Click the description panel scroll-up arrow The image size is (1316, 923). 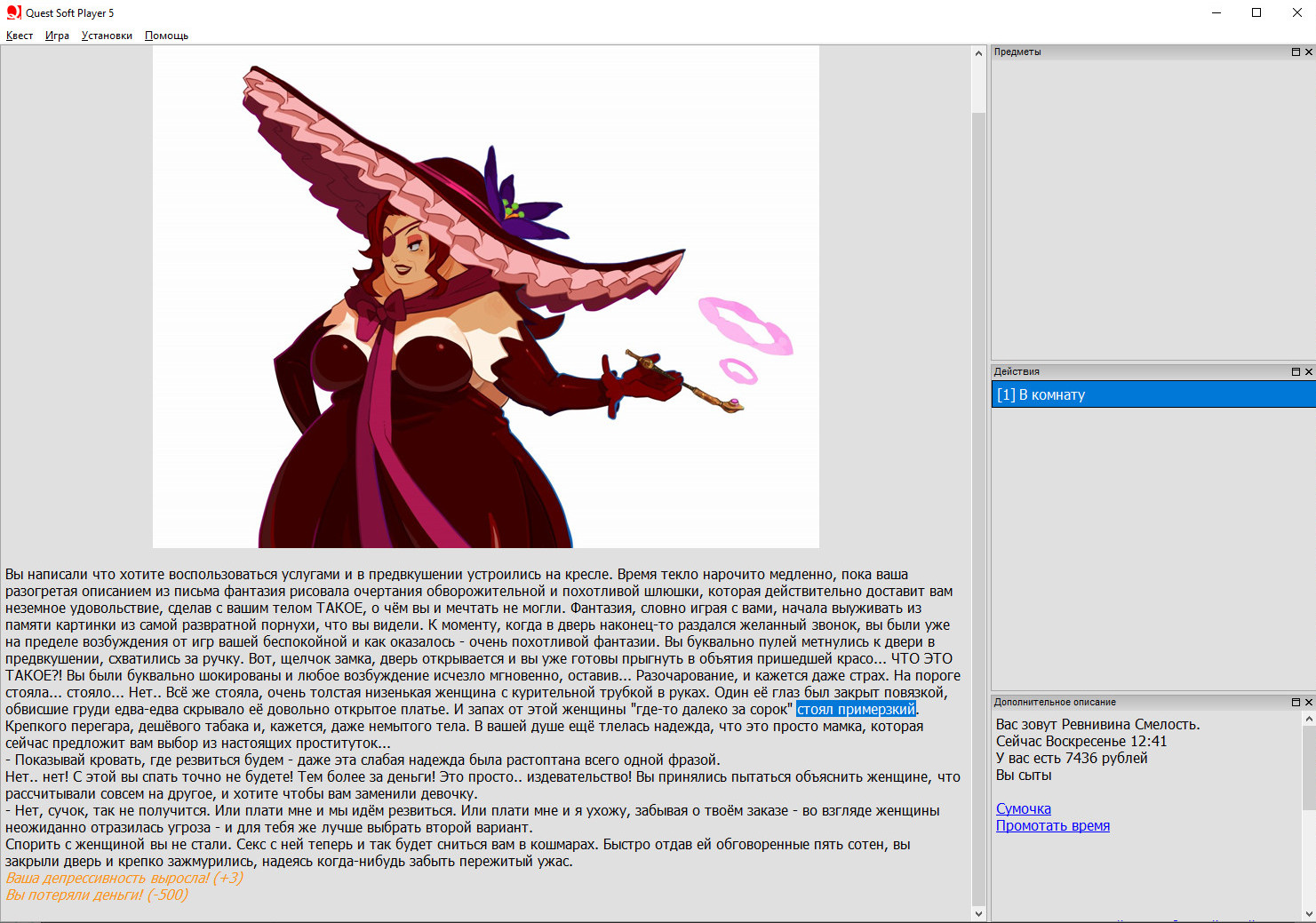pos(1308,718)
